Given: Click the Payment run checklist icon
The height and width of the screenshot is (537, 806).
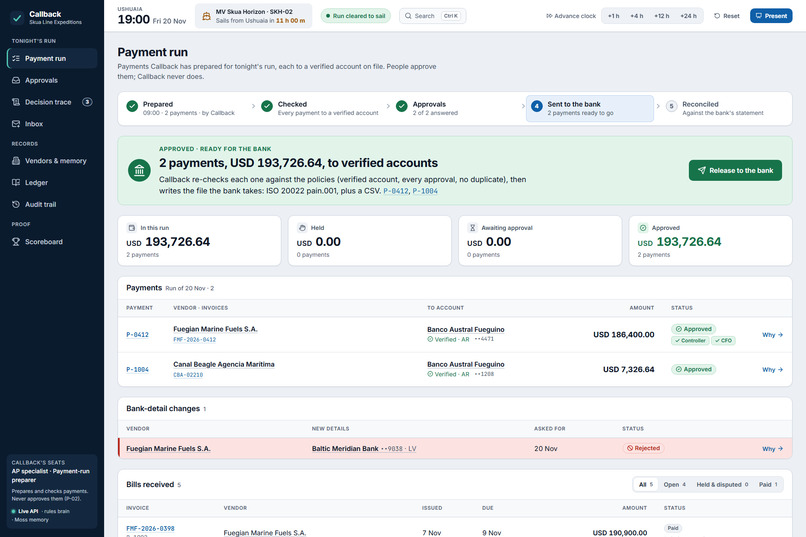Looking at the screenshot, I should [x=16, y=59].
